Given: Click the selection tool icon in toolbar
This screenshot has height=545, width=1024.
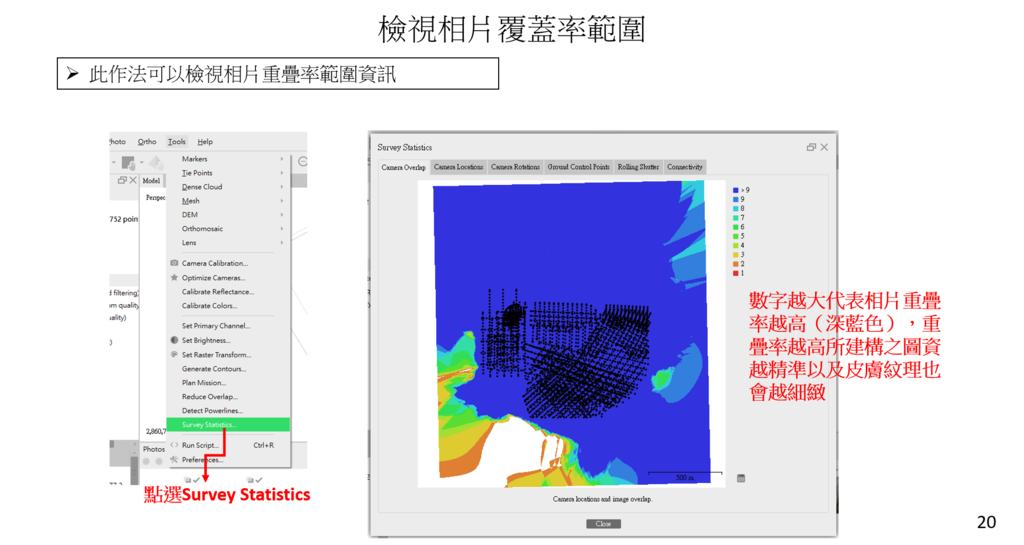Looking at the screenshot, I should pos(128,162).
